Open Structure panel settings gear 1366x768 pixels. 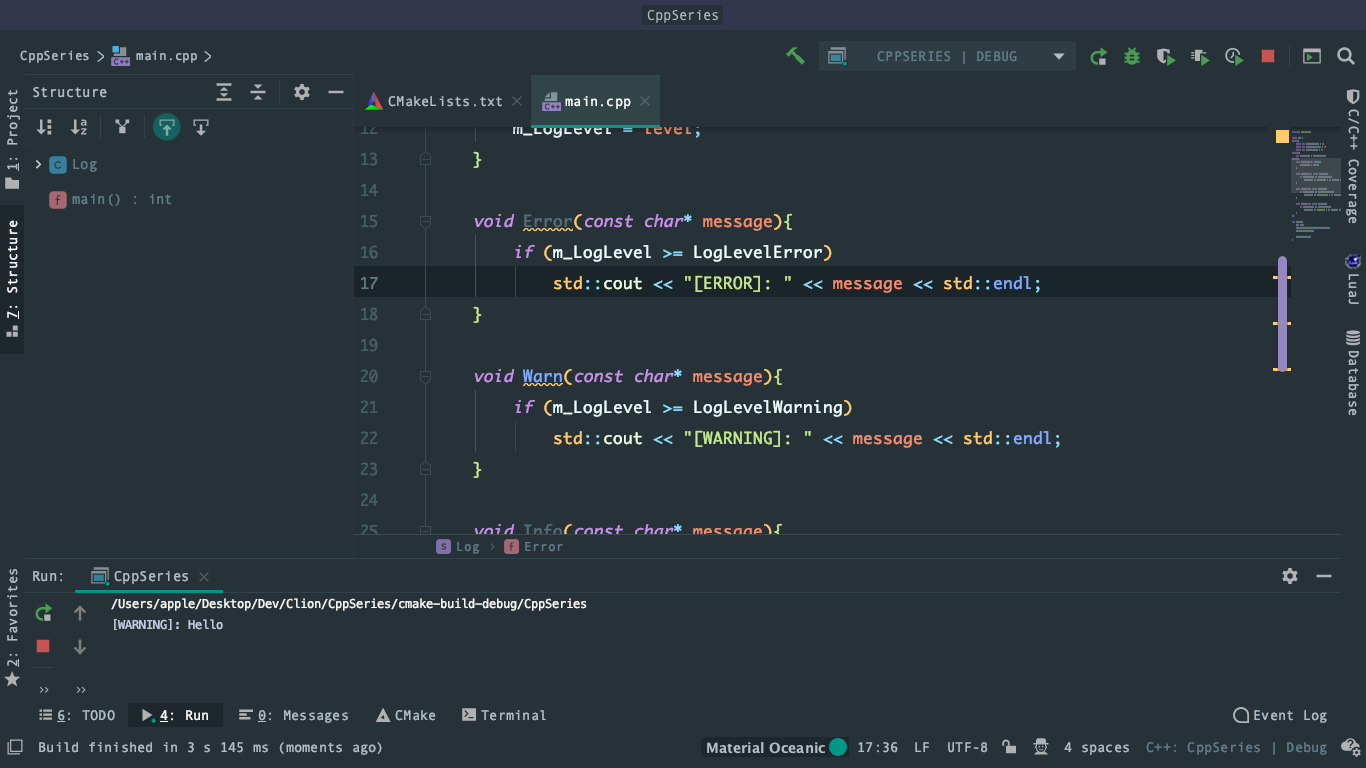tap(302, 92)
